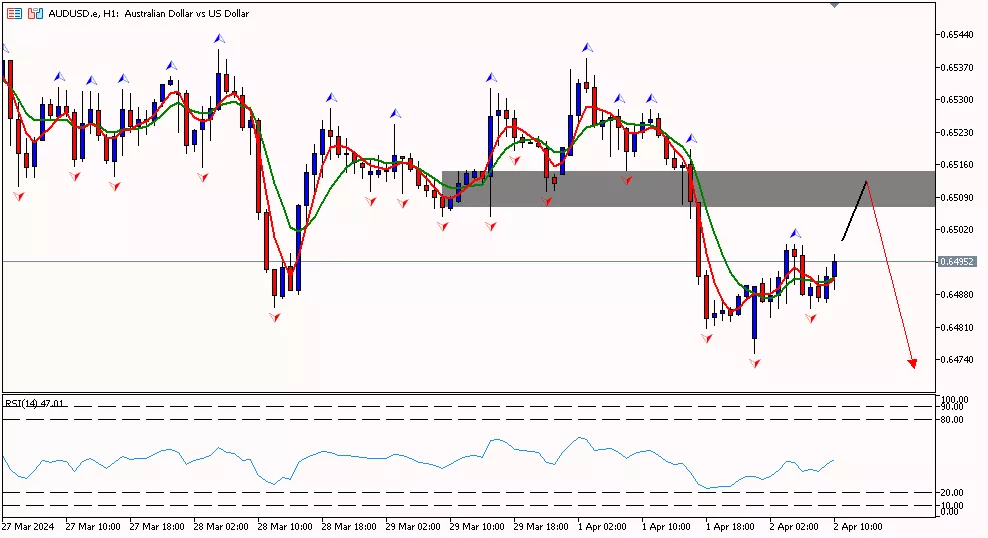The height and width of the screenshot is (538, 988).
Task: Click the 0.65020 price scale label
Action: point(956,230)
